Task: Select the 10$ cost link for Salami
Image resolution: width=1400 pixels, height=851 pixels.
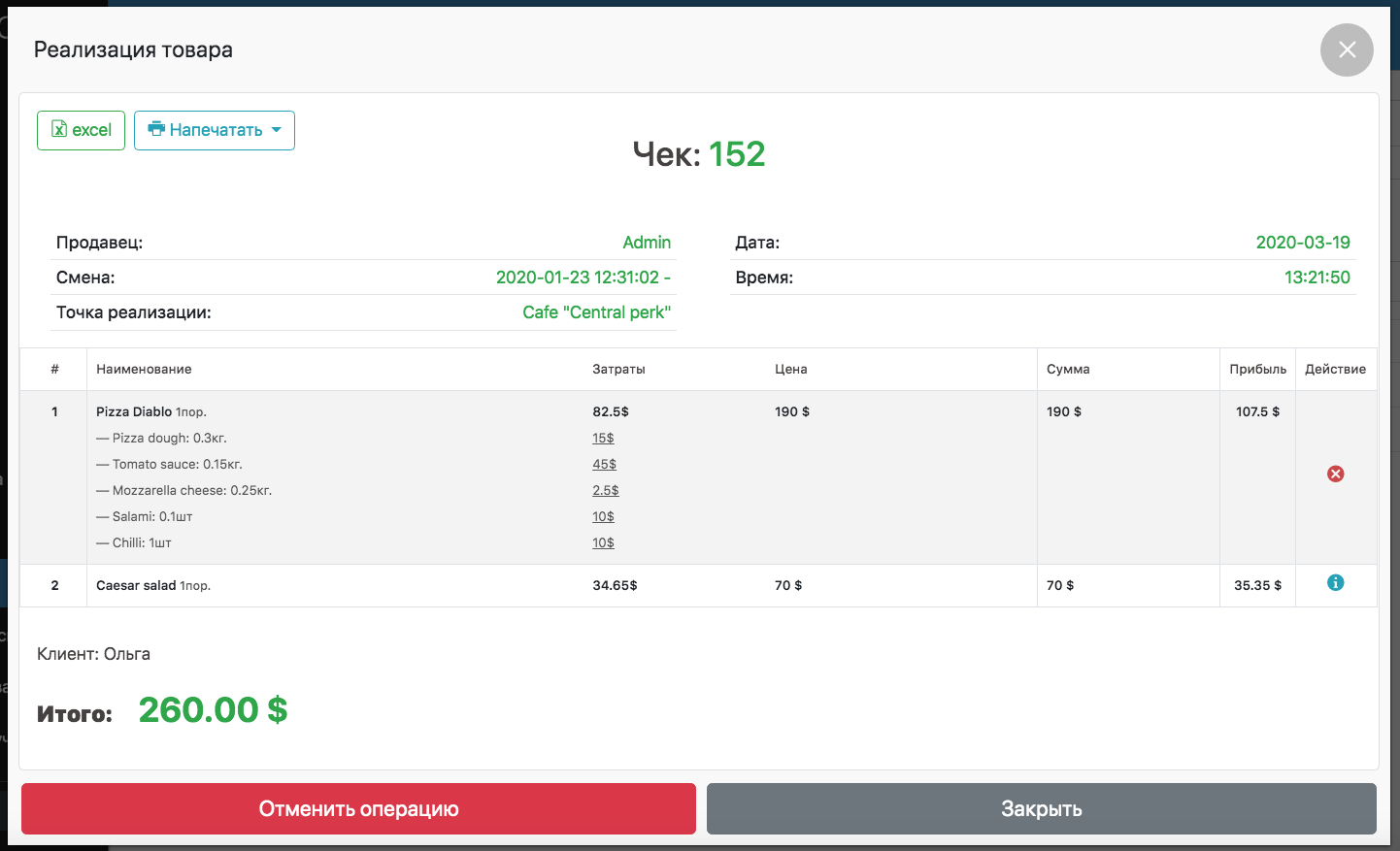Action: coord(603,517)
